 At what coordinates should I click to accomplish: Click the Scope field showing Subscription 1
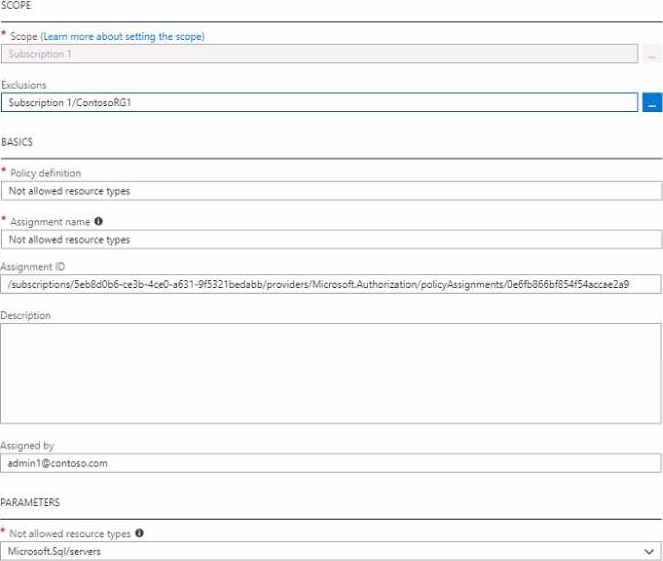click(x=318, y=54)
